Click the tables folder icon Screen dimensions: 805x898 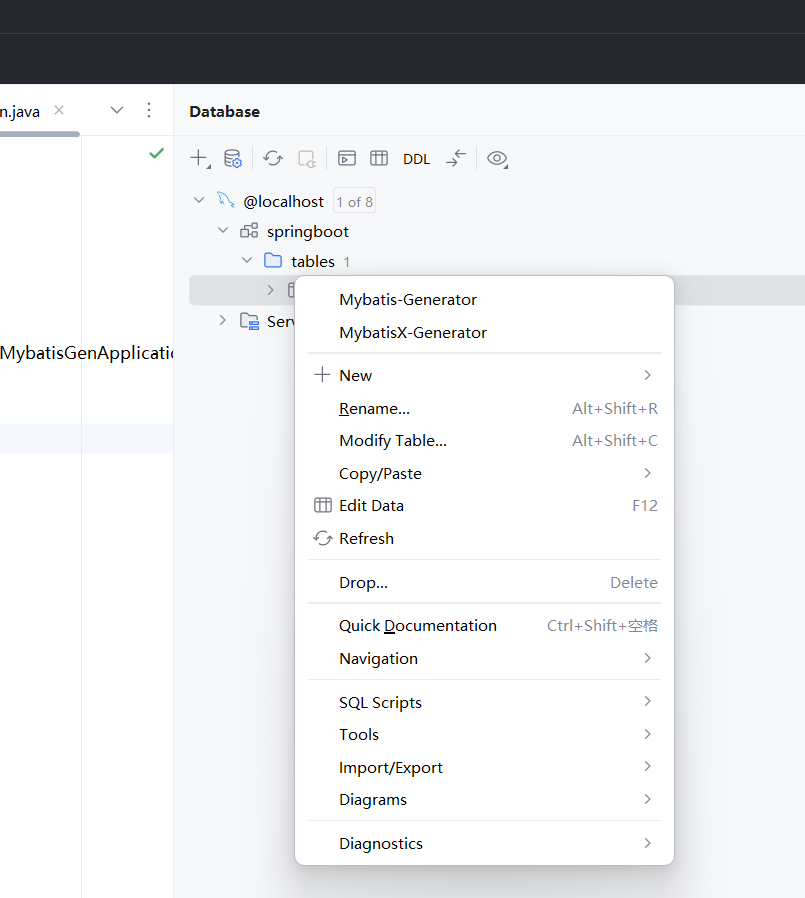click(x=273, y=261)
